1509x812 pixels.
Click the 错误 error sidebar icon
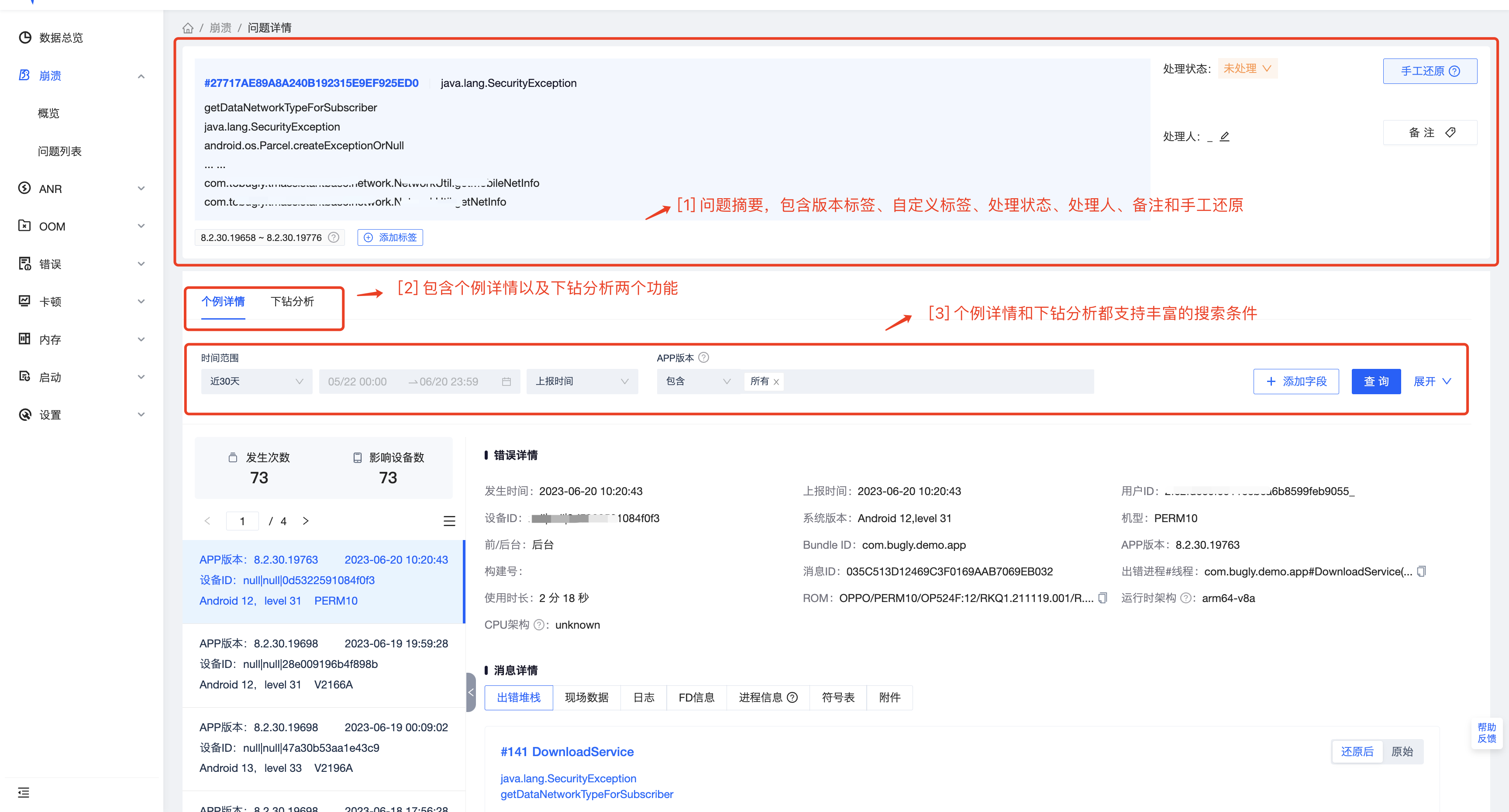pyautogui.click(x=24, y=264)
